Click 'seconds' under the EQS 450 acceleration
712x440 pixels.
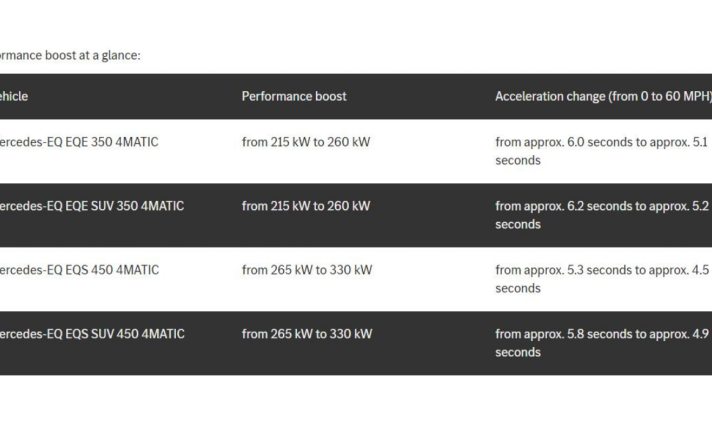pos(518,289)
